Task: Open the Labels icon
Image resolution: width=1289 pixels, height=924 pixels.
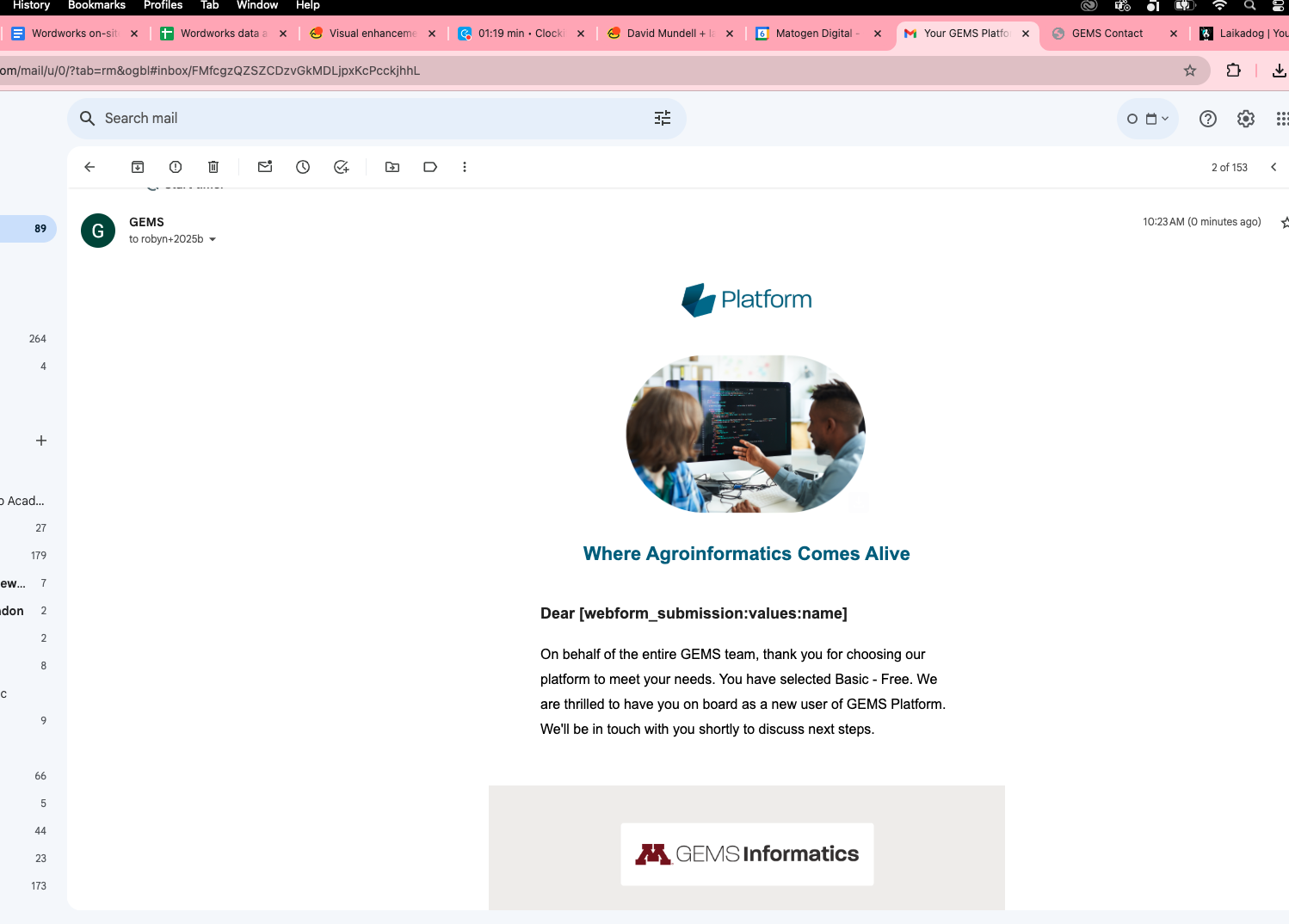Action: click(x=430, y=167)
